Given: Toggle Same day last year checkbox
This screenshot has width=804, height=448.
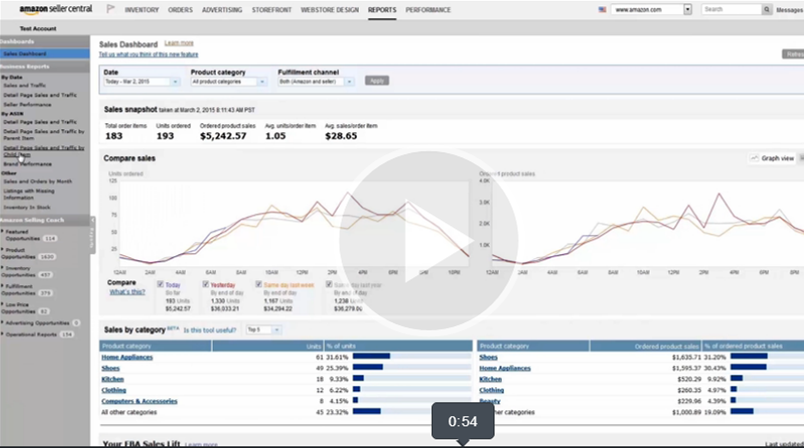Looking at the screenshot, I should click(x=329, y=284).
